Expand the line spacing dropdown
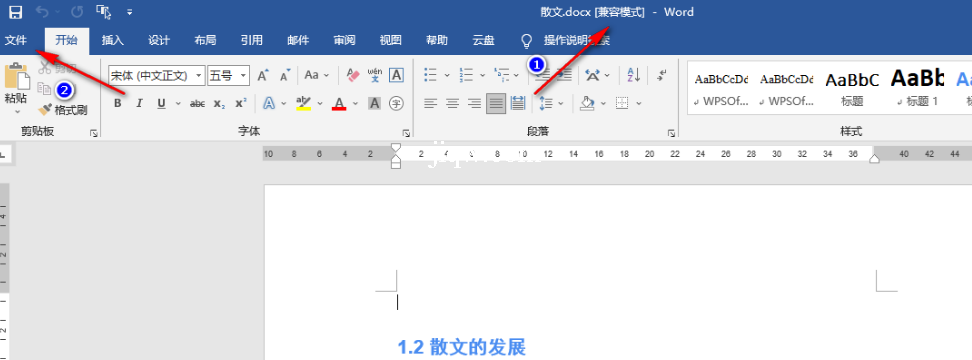 click(x=560, y=103)
